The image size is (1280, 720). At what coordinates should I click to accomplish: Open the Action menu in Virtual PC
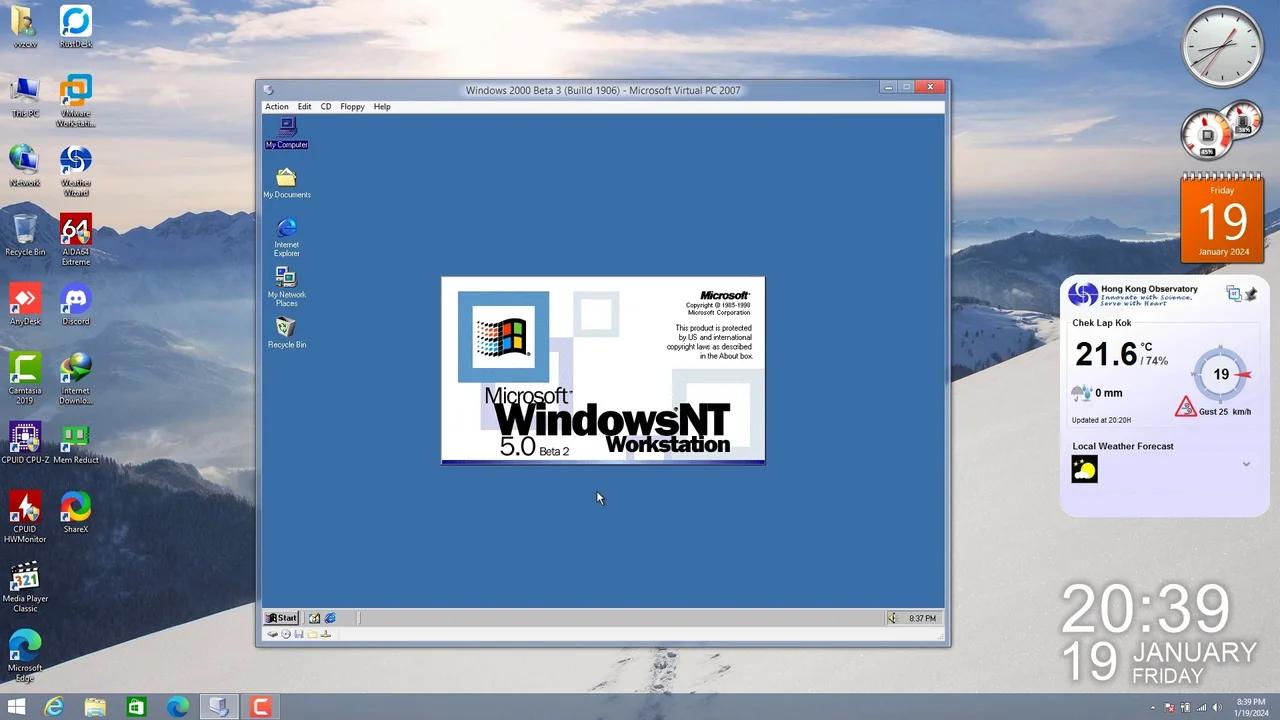point(277,106)
